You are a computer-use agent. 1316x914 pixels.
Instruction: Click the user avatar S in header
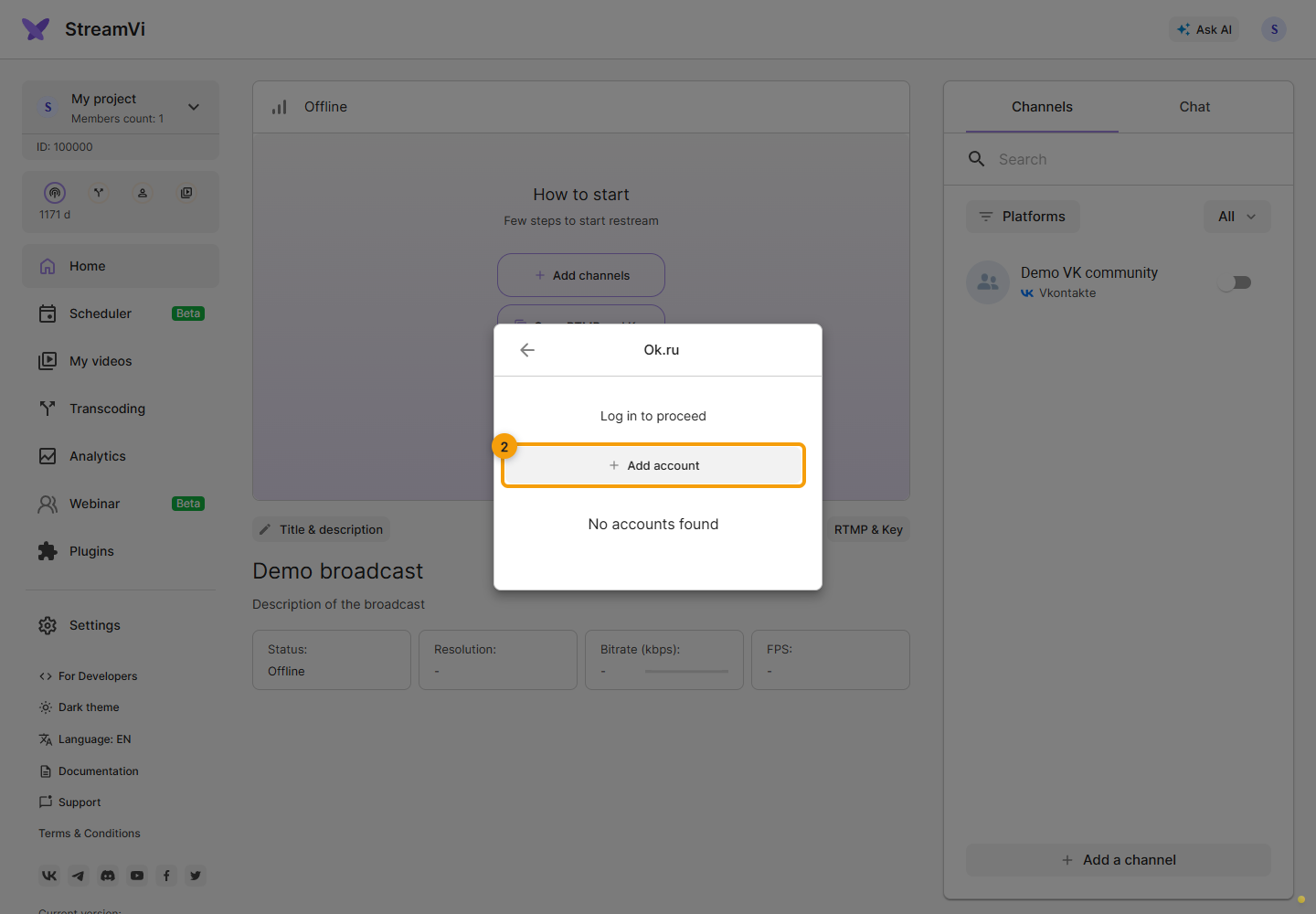pos(1274,29)
